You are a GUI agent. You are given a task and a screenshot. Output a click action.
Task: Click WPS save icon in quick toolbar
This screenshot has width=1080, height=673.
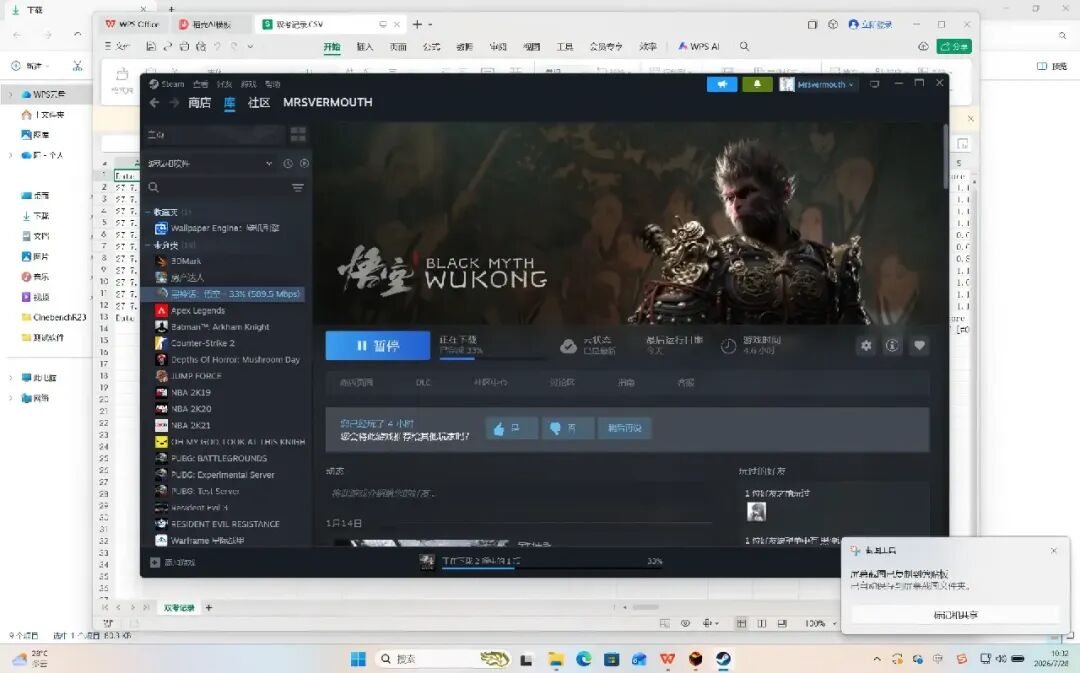click(151, 46)
